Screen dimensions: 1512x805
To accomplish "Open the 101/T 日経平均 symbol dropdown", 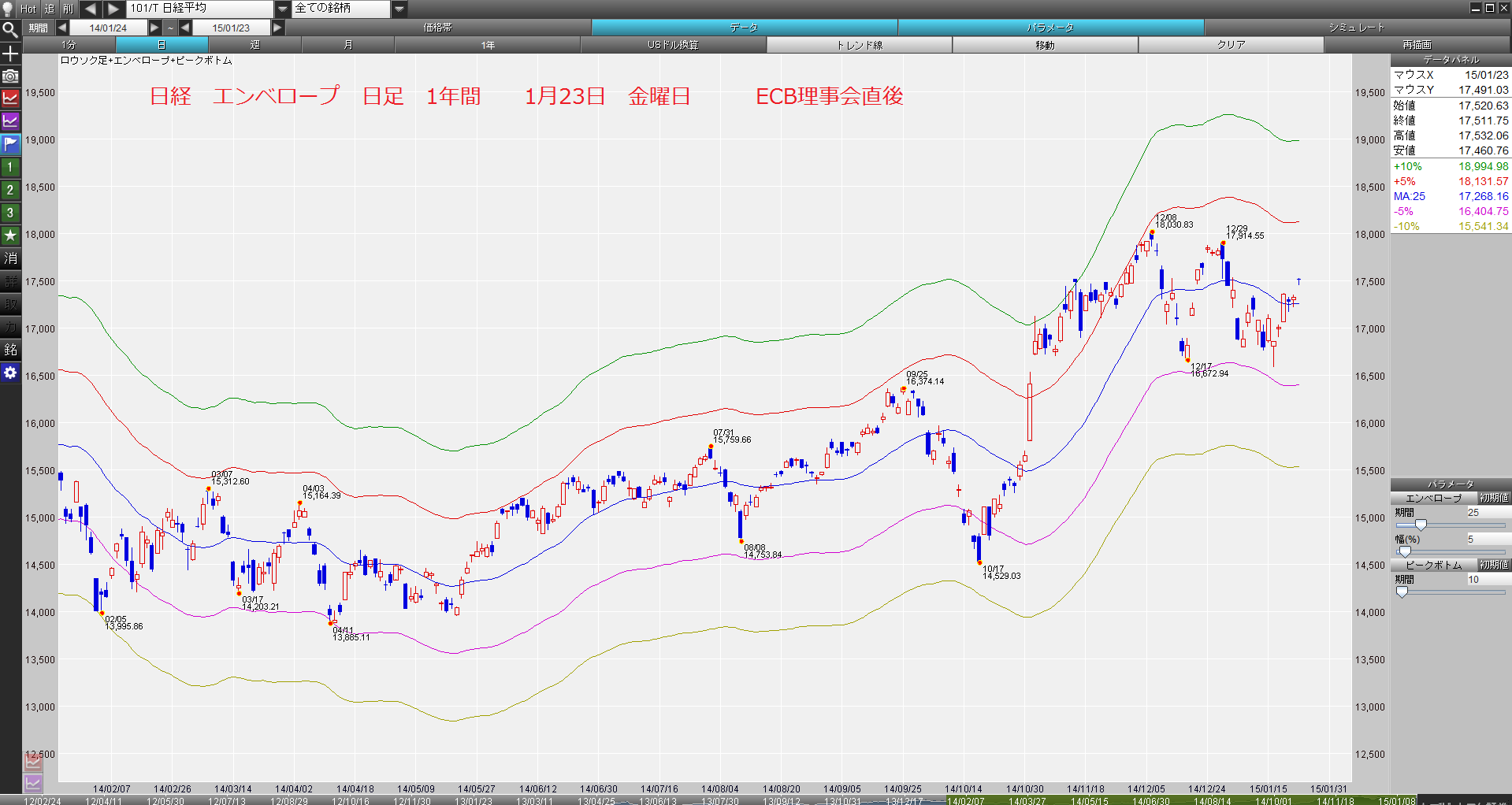I will [x=283, y=9].
